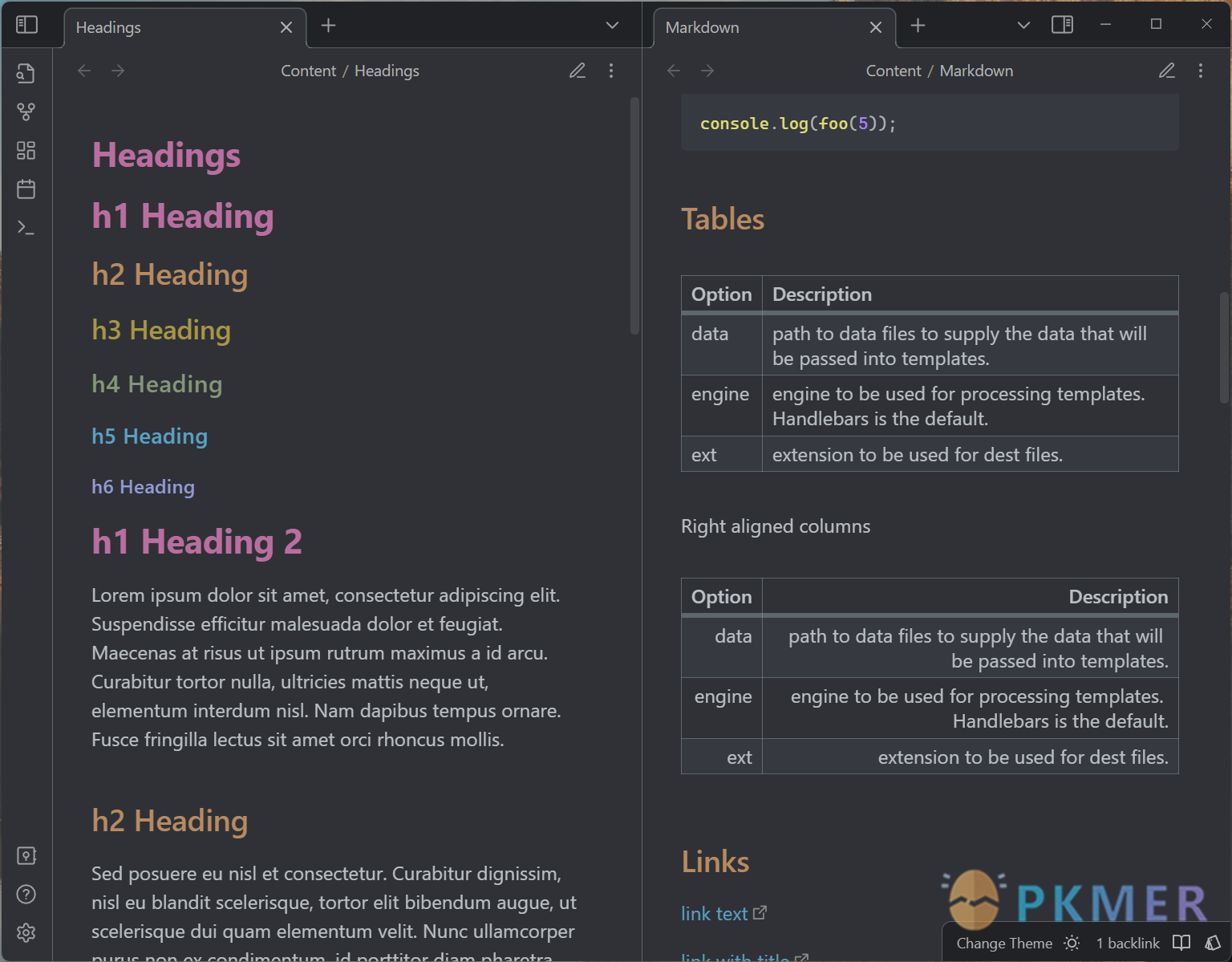1232x962 pixels.
Task: Click Change Theme in the status bar
Action: (1004, 944)
